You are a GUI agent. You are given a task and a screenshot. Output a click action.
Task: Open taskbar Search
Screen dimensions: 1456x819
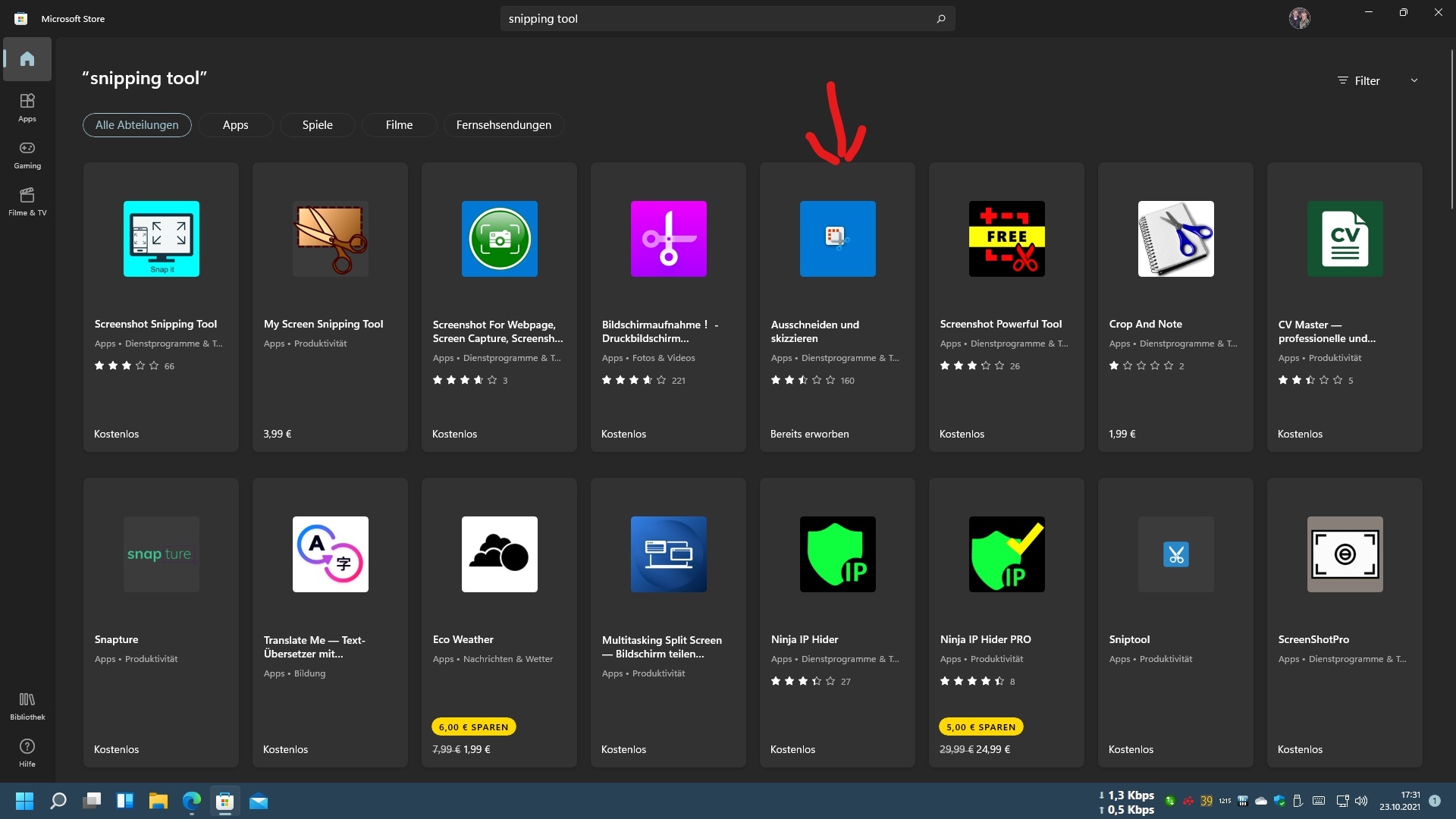pyautogui.click(x=58, y=801)
